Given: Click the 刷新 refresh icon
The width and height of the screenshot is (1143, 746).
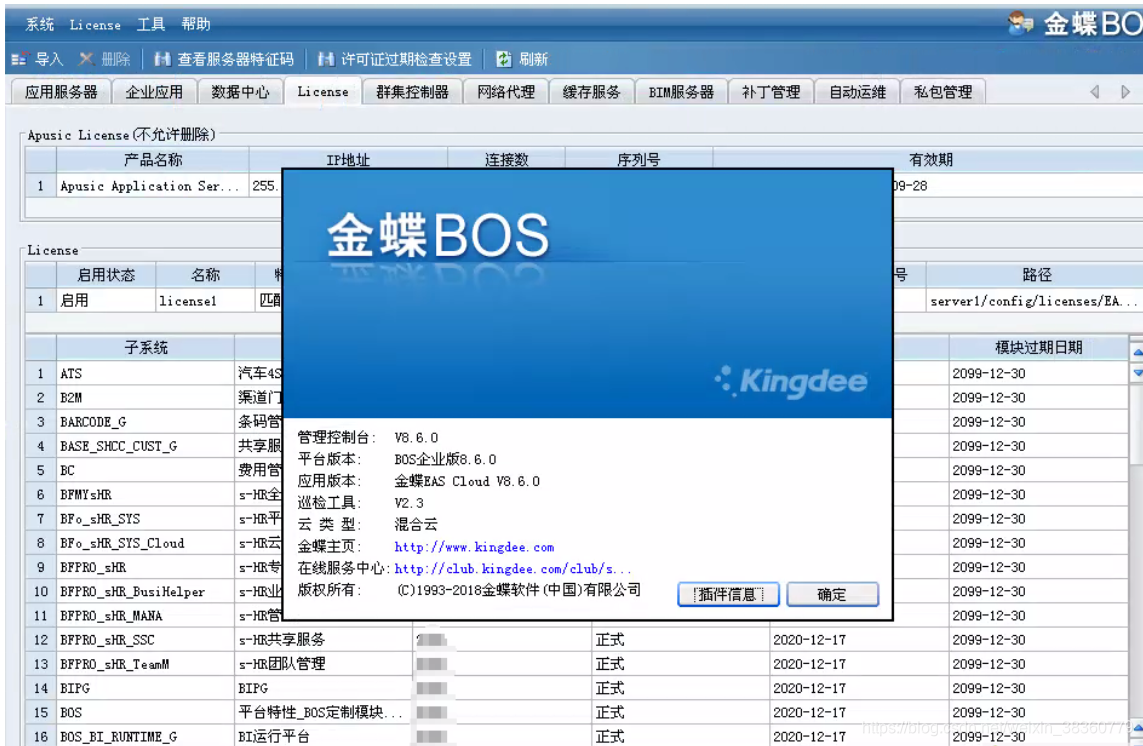Looking at the screenshot, I should [x=504, y=59].
